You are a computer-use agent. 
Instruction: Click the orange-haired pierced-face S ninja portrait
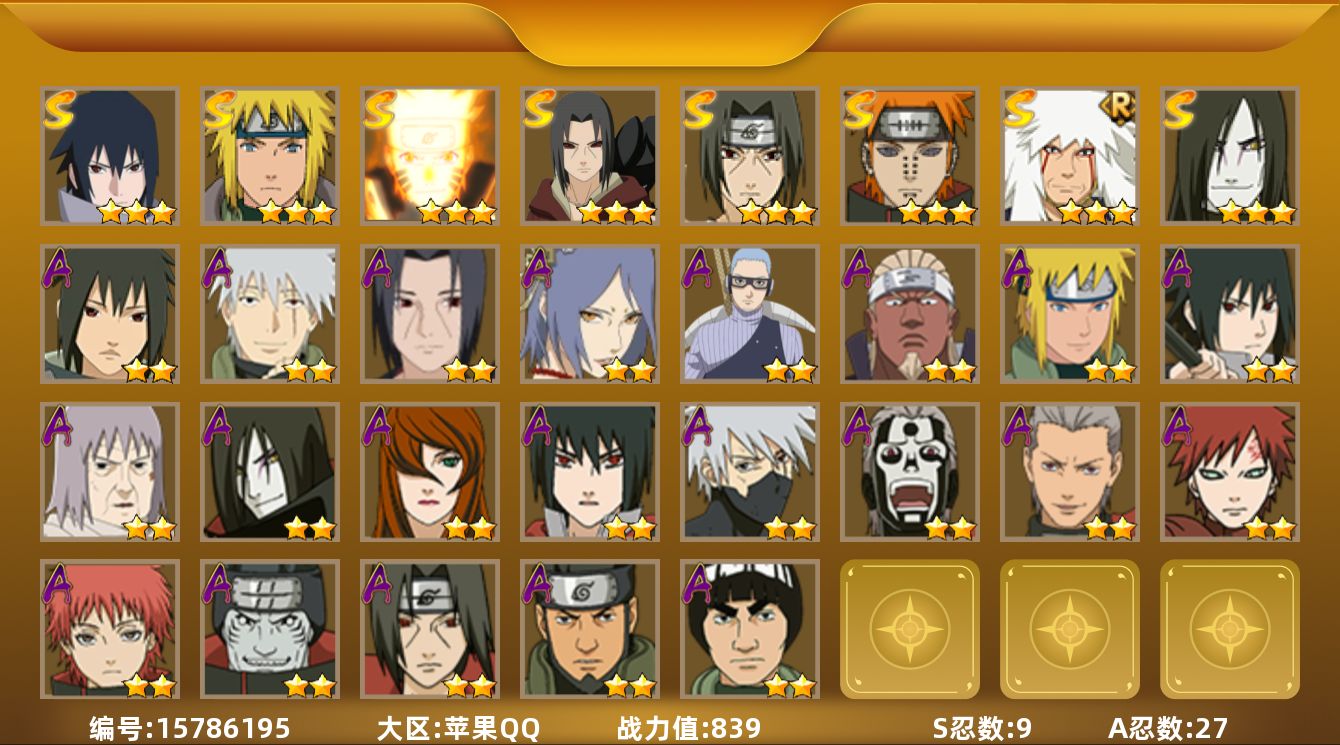click(x=910, y=156)
